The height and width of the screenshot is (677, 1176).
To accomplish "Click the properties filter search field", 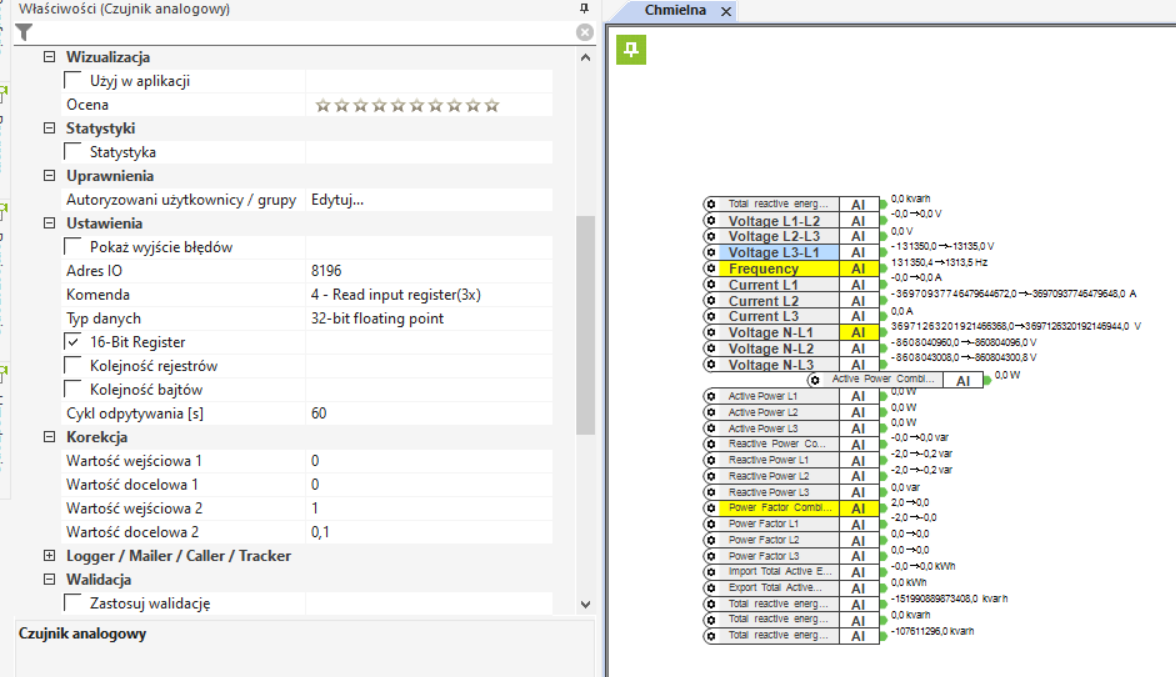I will tap(304, 32).
